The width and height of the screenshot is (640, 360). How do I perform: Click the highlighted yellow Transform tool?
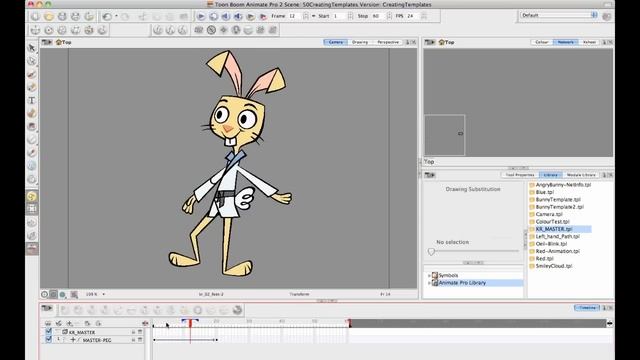tap(32, 196)
